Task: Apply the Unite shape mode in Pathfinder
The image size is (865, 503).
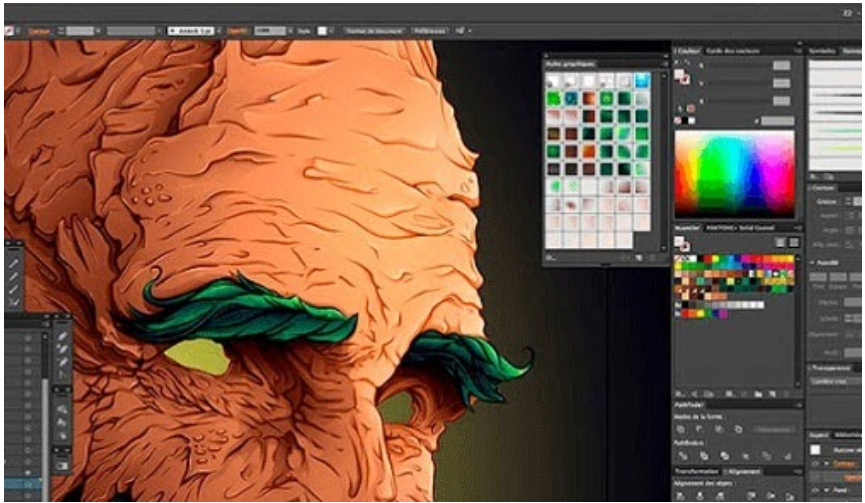Action: (681, 429)
